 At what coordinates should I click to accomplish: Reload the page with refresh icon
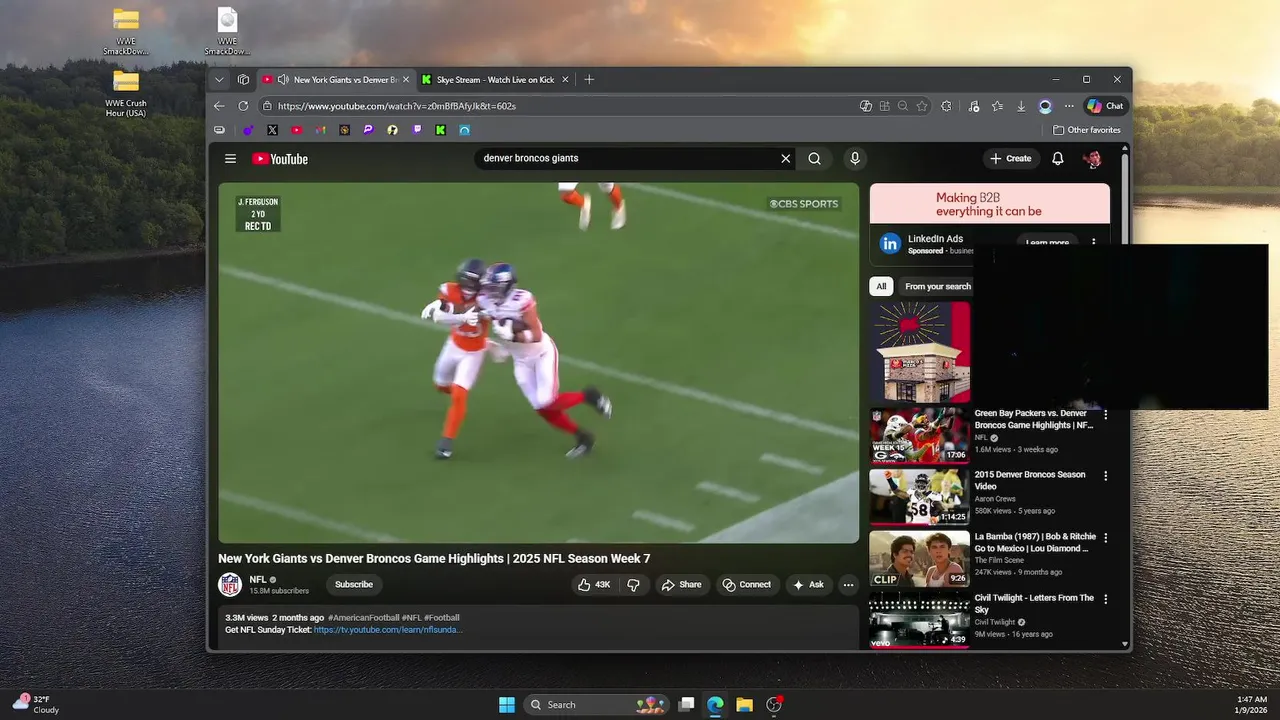pyautogui.click(x=243, y=106)
